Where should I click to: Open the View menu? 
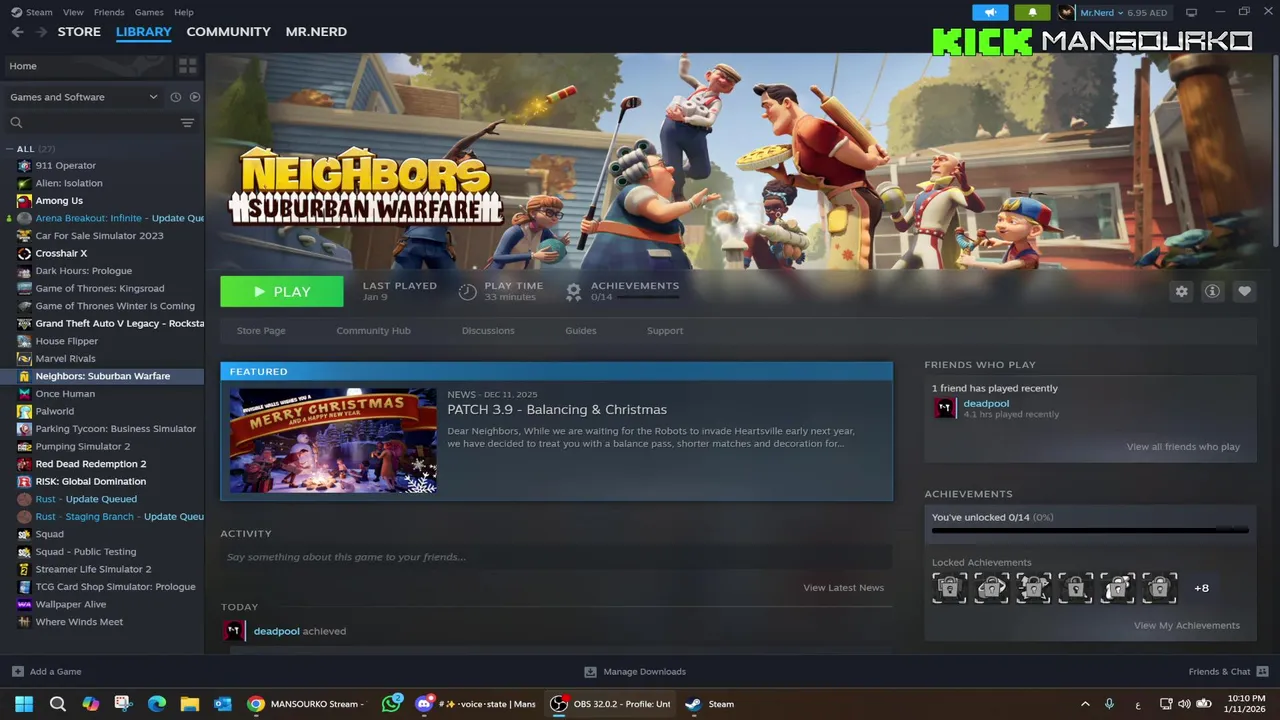73,12
